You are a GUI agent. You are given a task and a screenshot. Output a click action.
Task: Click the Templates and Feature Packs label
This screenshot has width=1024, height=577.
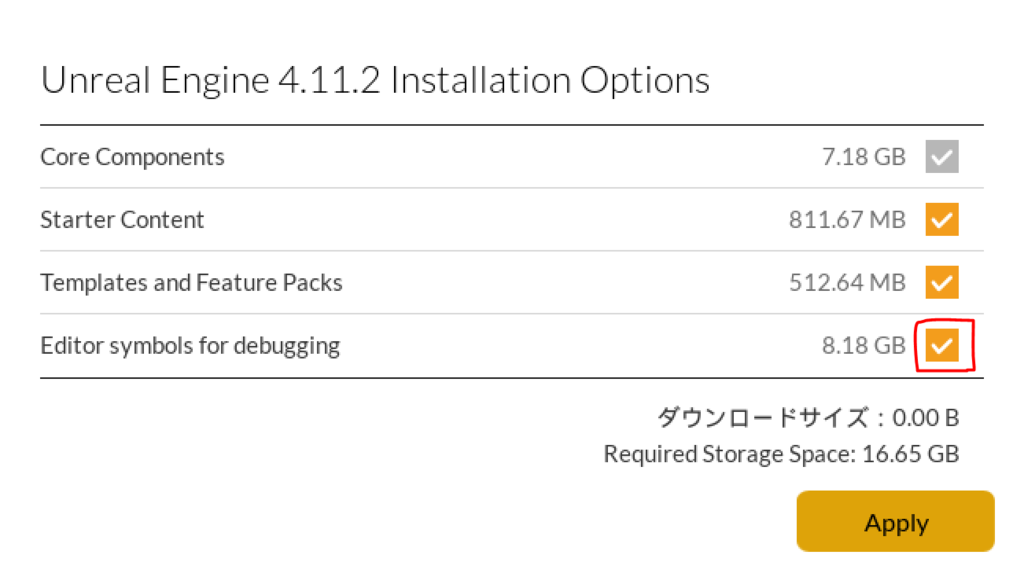point(191,283)
